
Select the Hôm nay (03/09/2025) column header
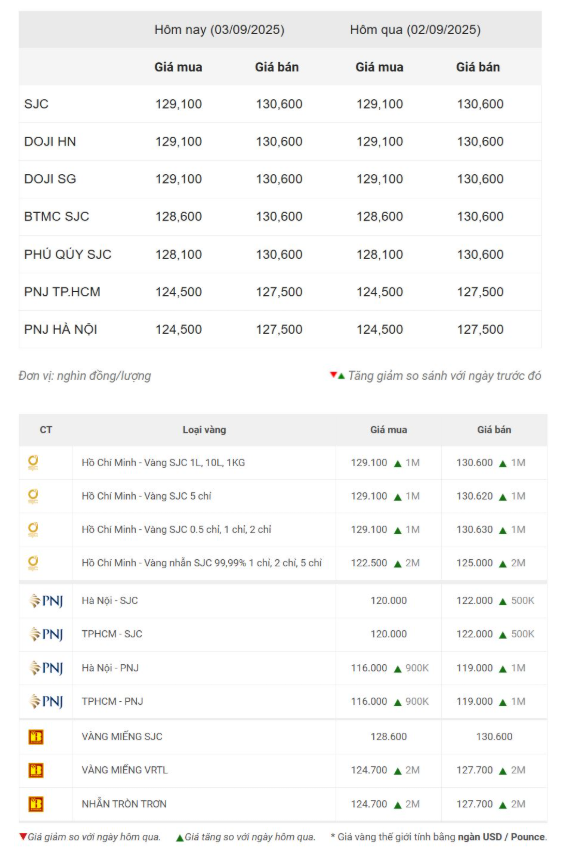(219, 30)
